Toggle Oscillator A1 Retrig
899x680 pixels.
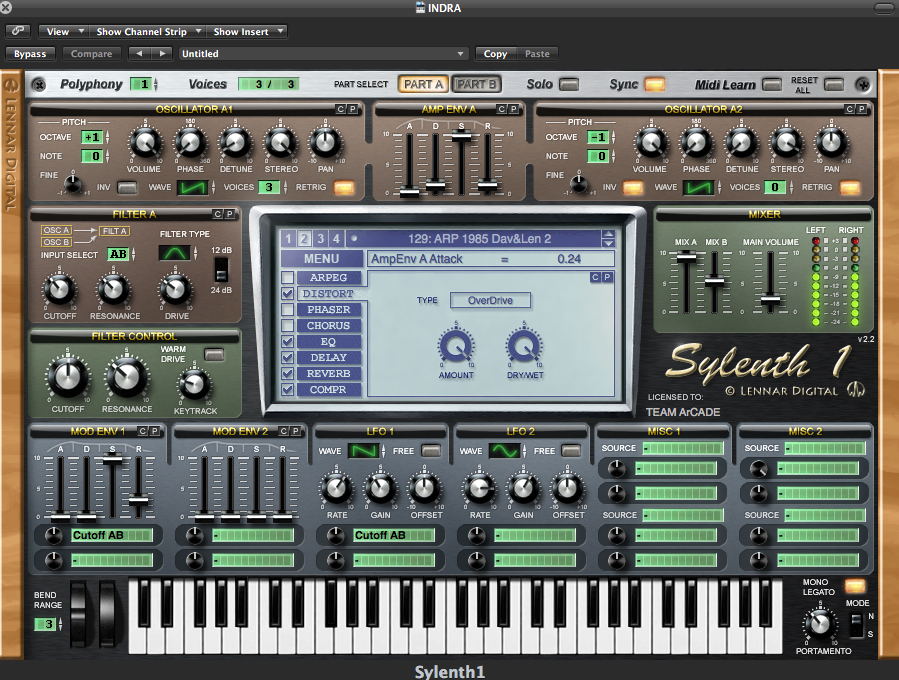(x=344, y=187)
